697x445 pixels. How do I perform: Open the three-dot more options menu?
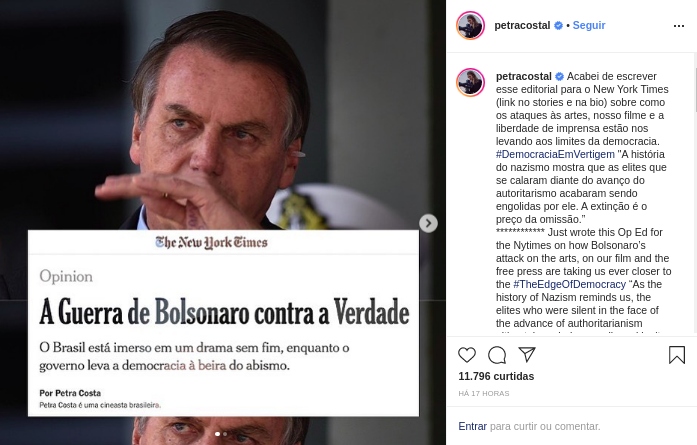[x=679, y=26]
